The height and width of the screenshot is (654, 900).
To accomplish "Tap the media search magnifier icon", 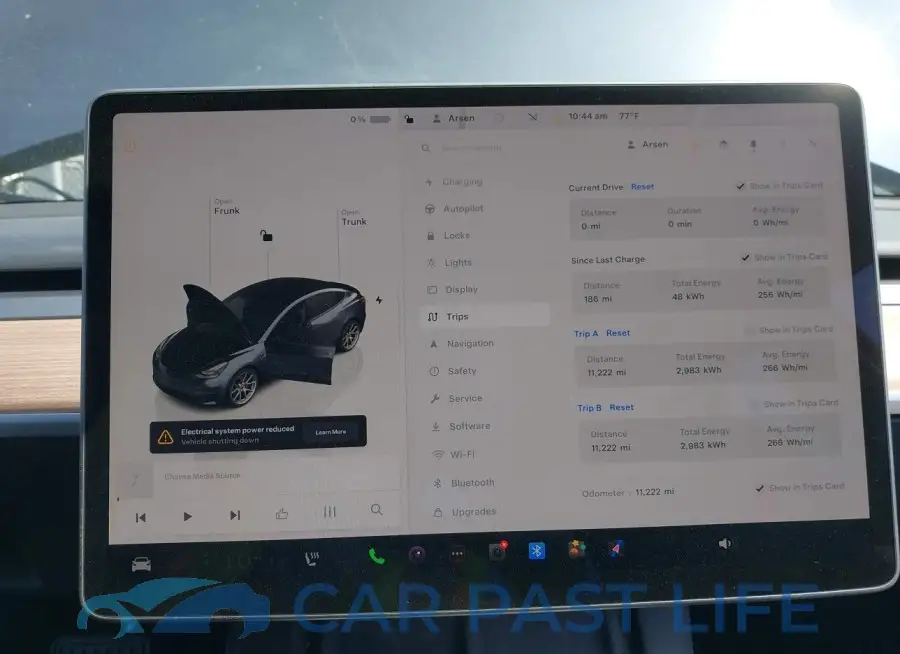I will [377, 509].
